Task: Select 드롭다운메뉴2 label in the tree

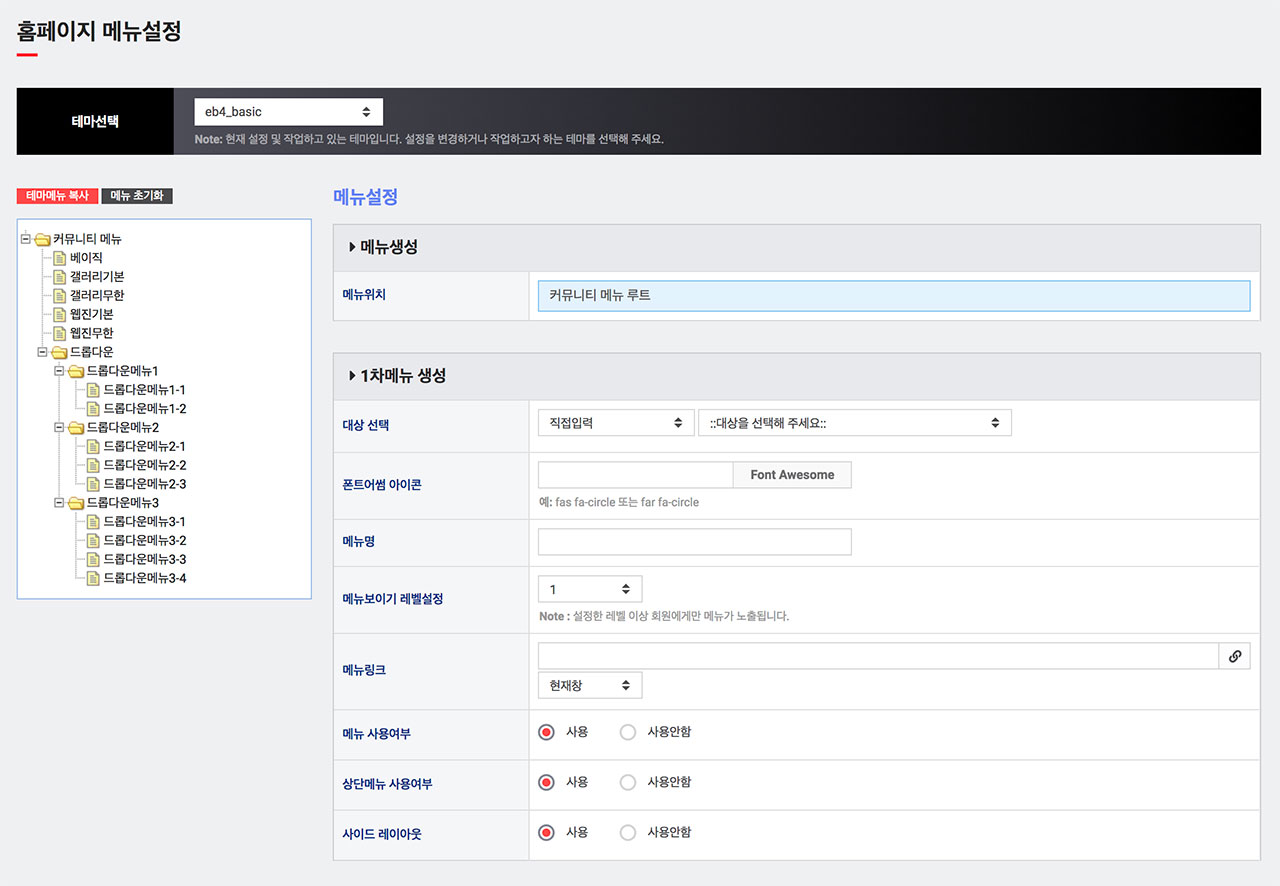Action: coord(123,427)
